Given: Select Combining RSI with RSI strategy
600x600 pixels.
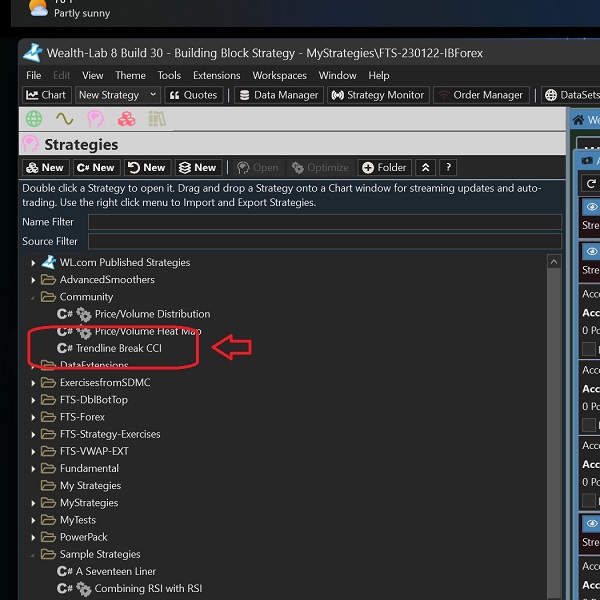Looking at the screenshot, I should 148,589.
